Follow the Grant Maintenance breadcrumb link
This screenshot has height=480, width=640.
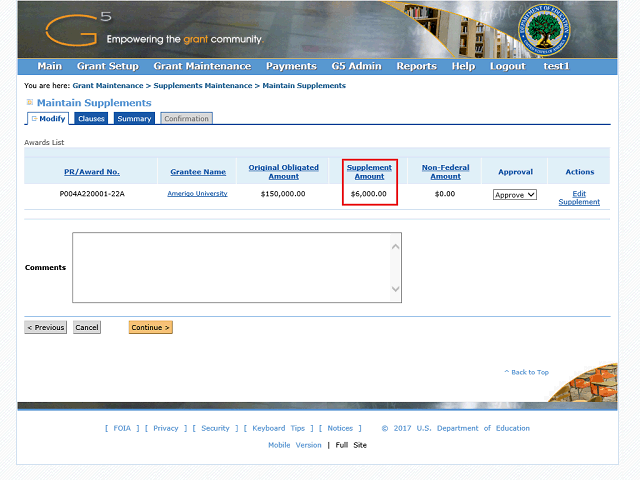108,86
